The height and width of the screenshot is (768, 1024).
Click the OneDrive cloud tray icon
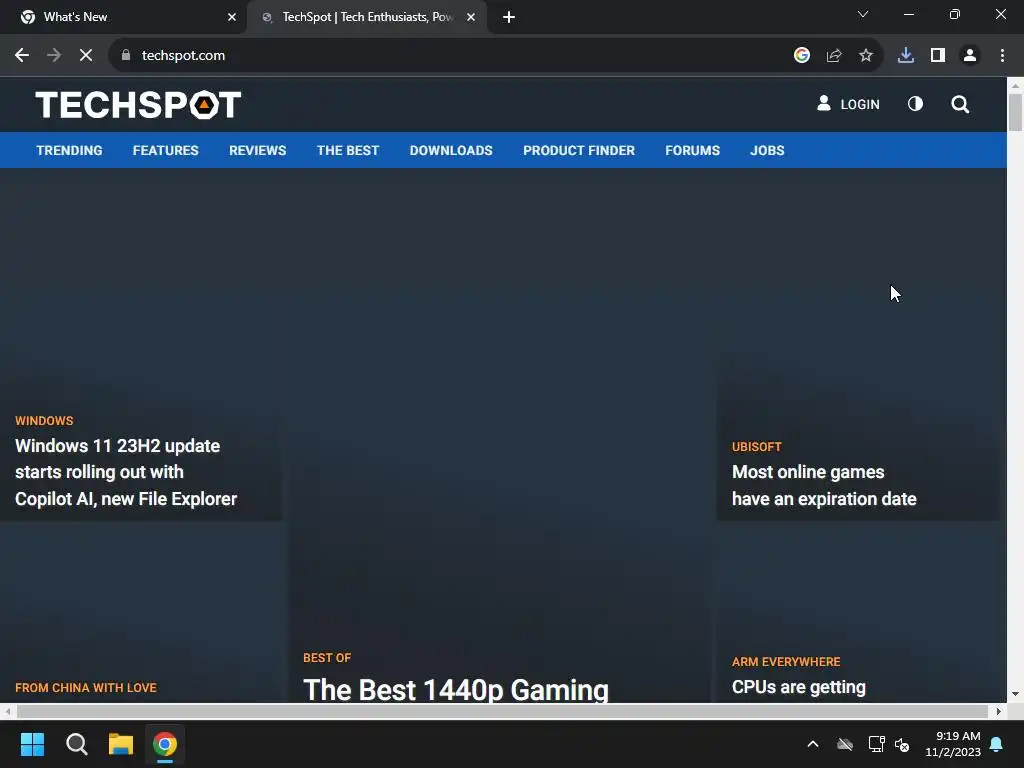(x=844, y=744)
